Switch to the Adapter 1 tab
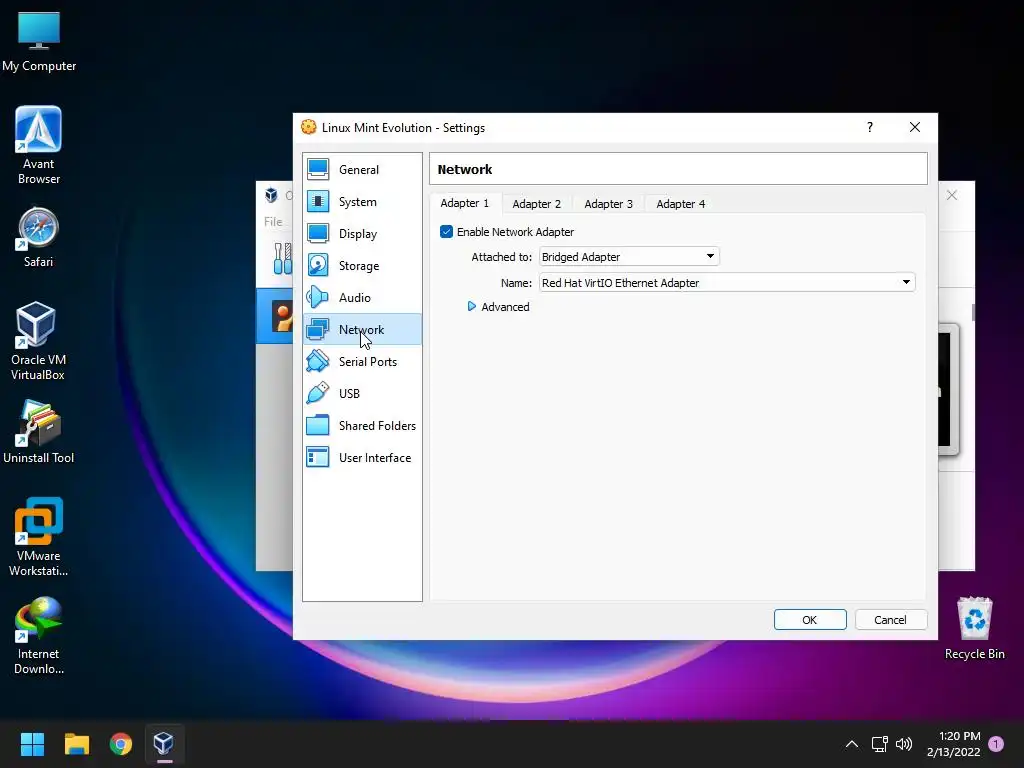 (464, 204)
